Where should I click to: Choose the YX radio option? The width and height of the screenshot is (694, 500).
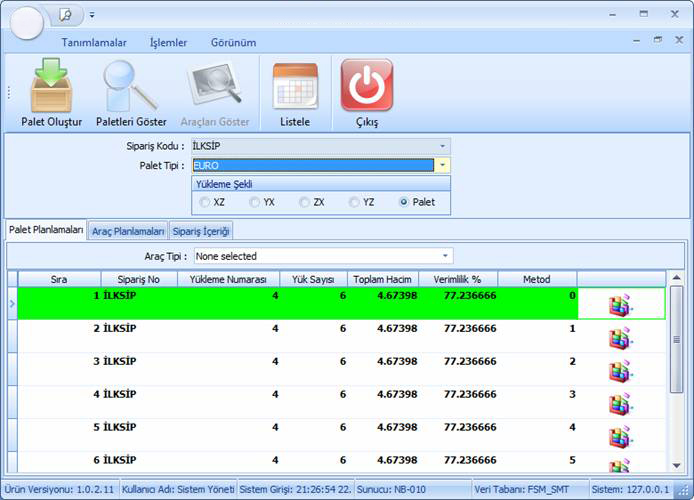pos(255,202)
